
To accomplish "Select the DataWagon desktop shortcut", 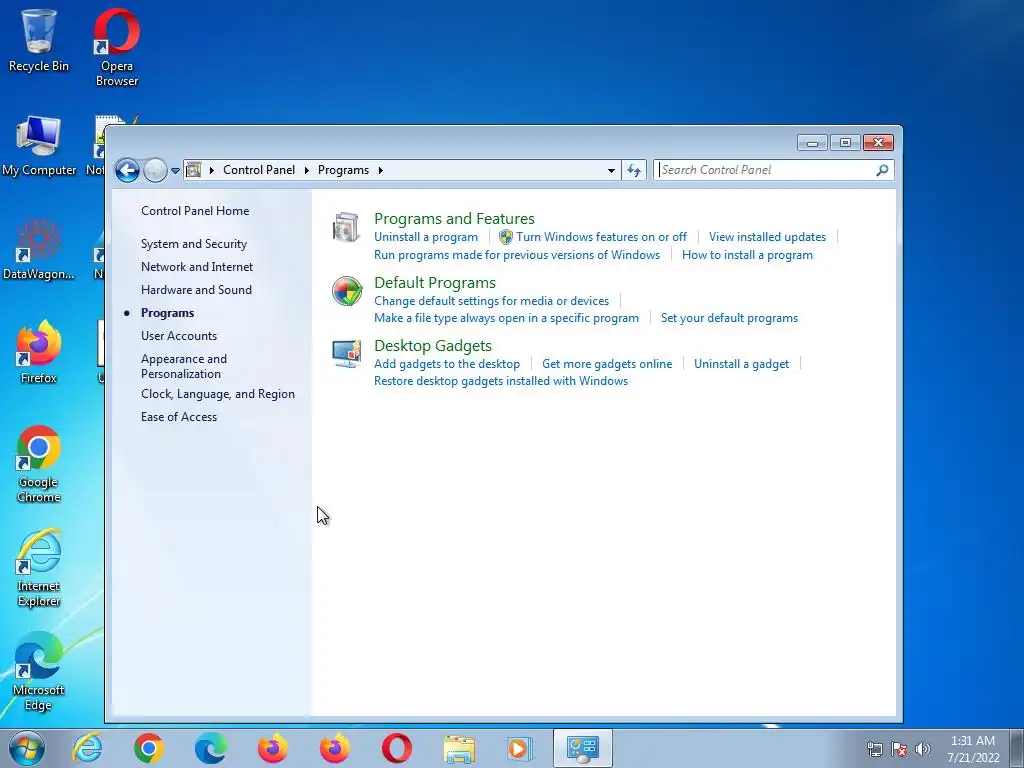I will (x=39, y=249).
